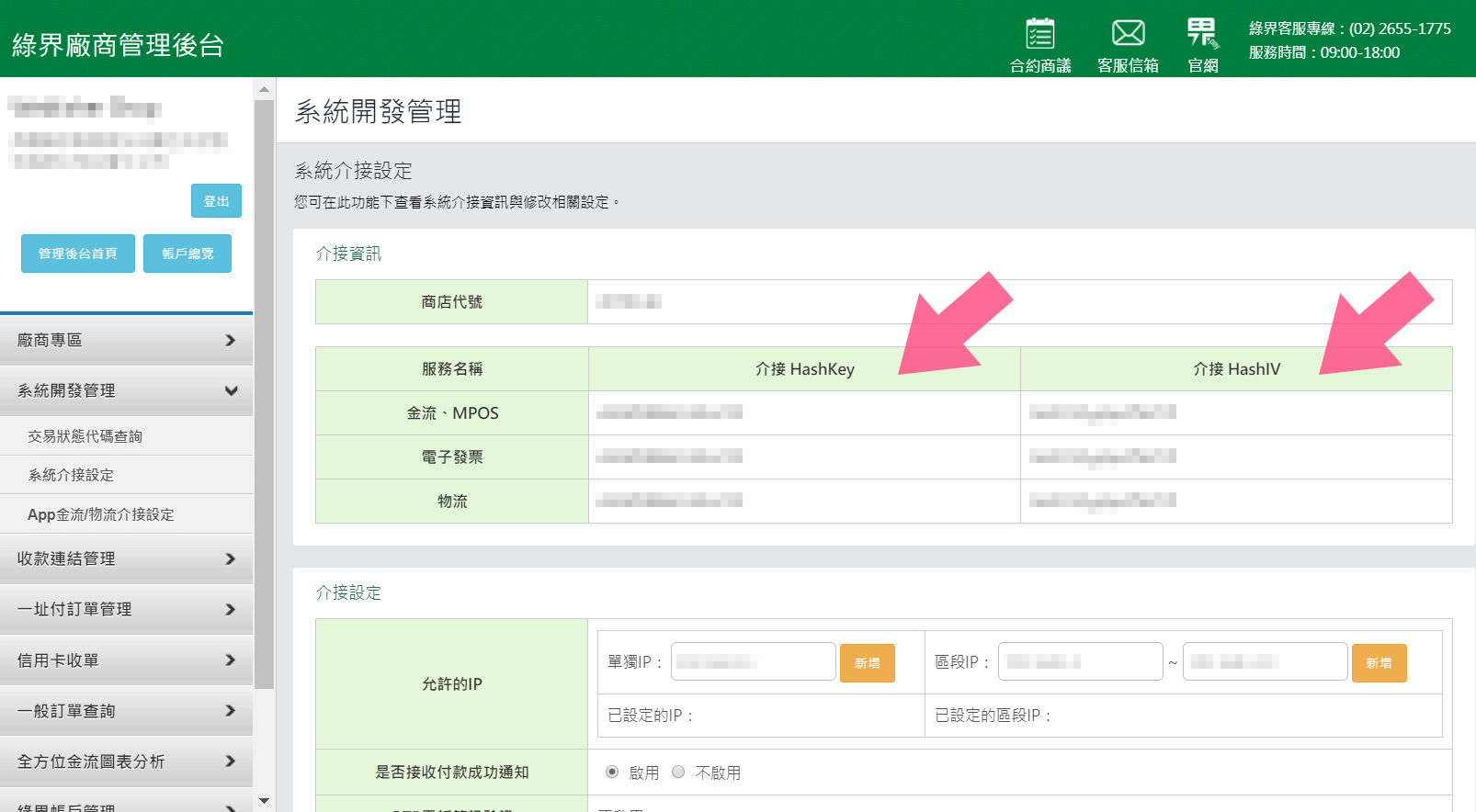Expand the 一址付訂單管理 menu

[126, 609]
